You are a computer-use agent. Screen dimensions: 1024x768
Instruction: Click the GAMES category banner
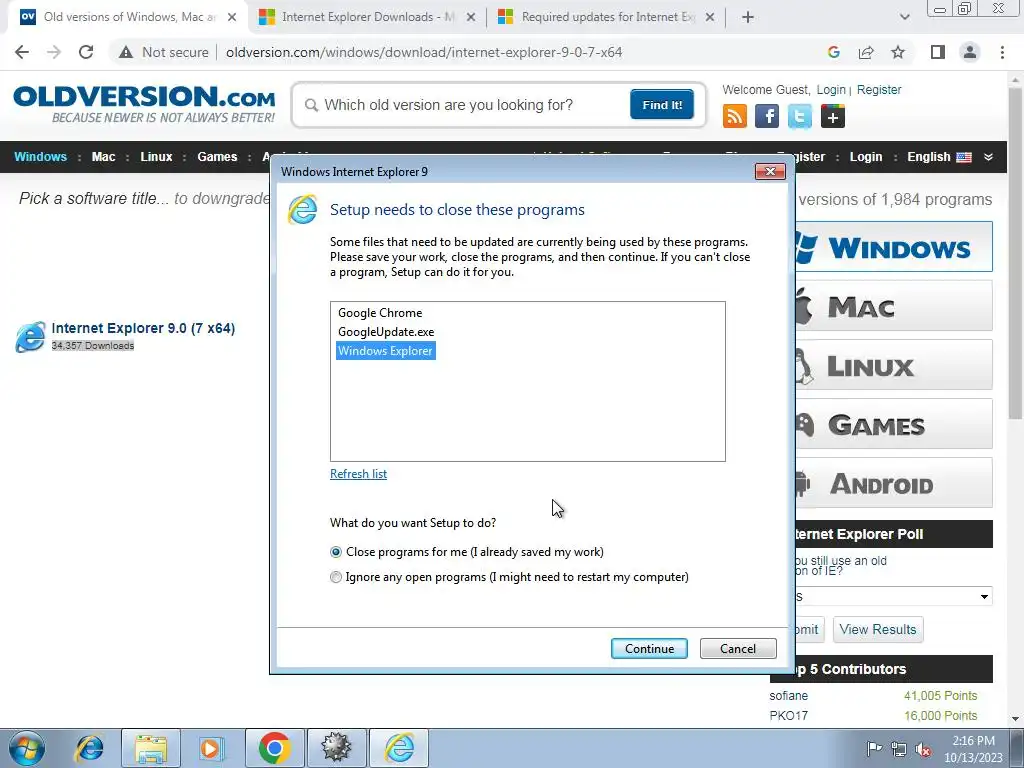coord(893,424)
